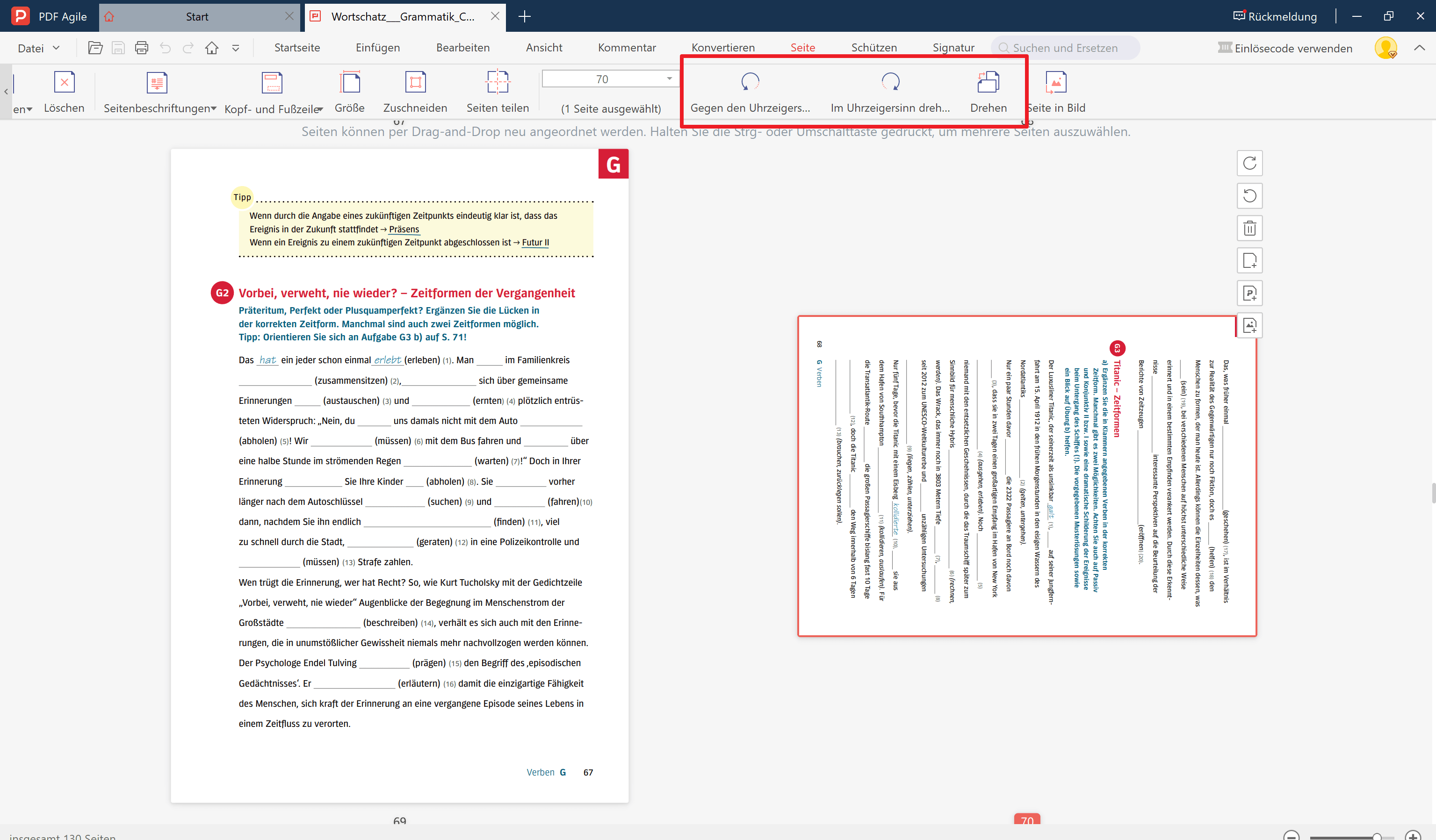Select rotated page 70 thumbnail
1436x840 pixels.
pos(1027,475)
